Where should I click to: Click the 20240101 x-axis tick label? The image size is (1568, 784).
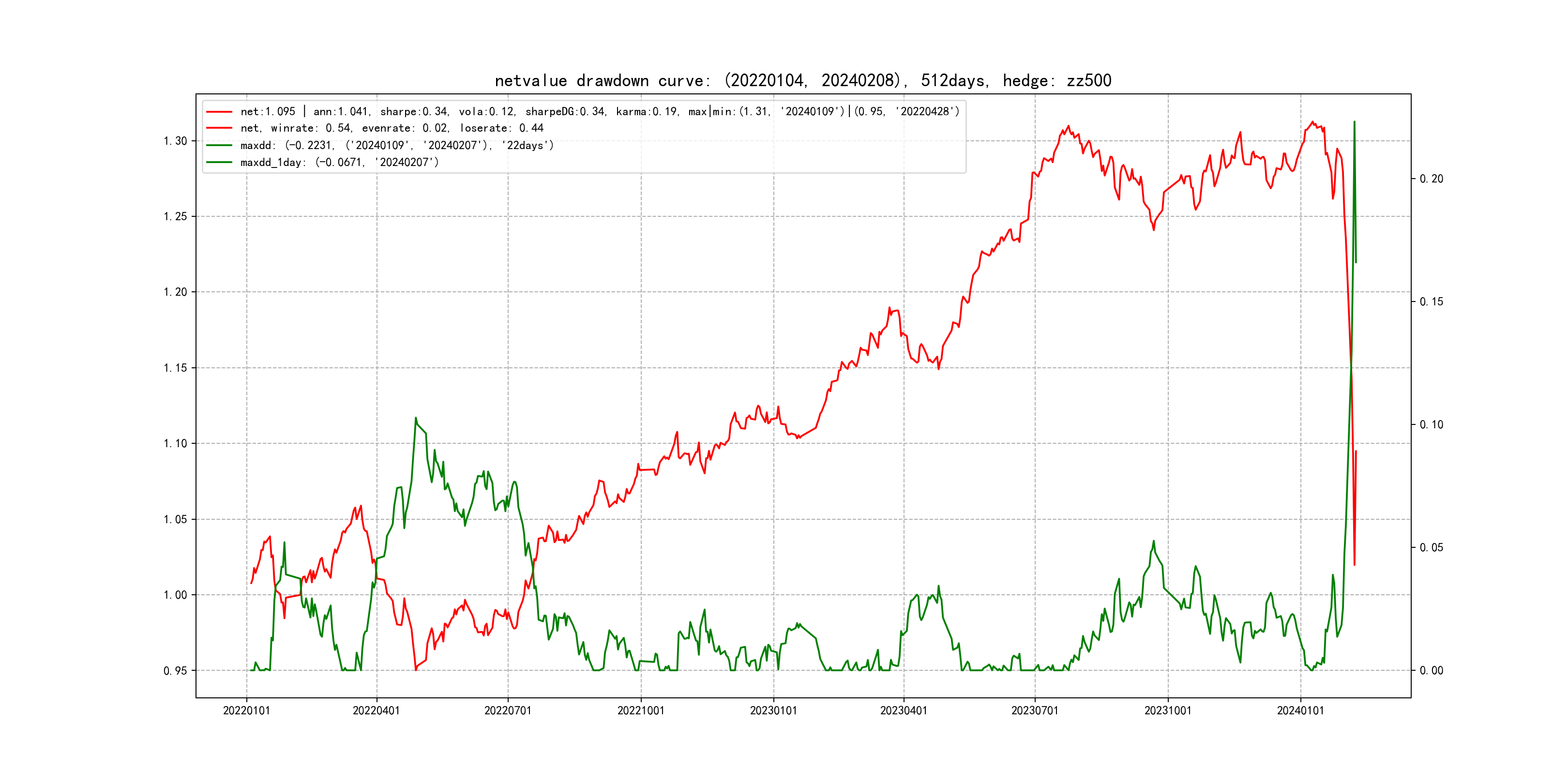point(1300,710)
